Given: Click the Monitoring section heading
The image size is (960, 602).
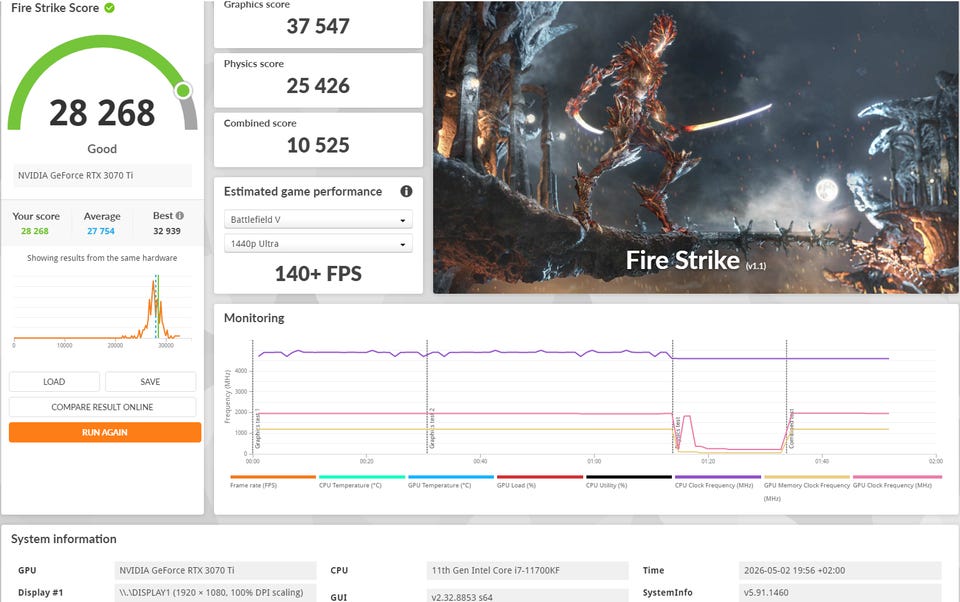Looking at the screenshot, I should click(254, 318).
